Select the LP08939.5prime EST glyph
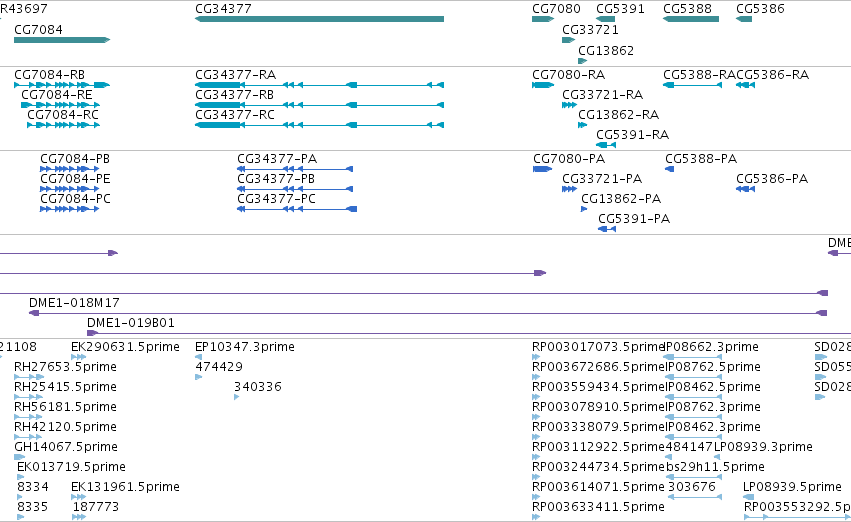Screen dimensions: 851x522 [x=748, y=497]
